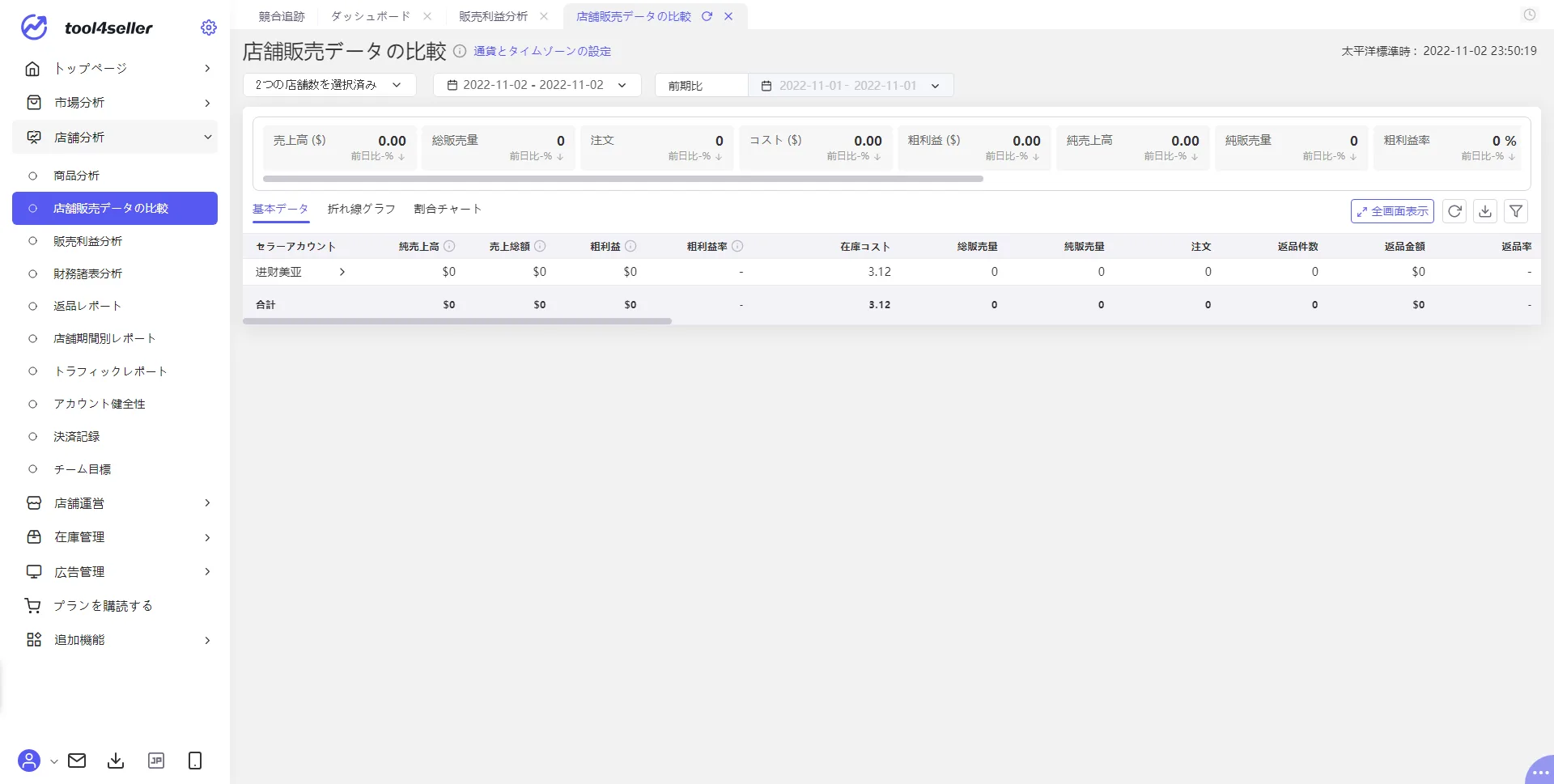The image size is (1554, 784).
Task: Click info icon next to 売上総額 column
Action: (x=540, y=246)
